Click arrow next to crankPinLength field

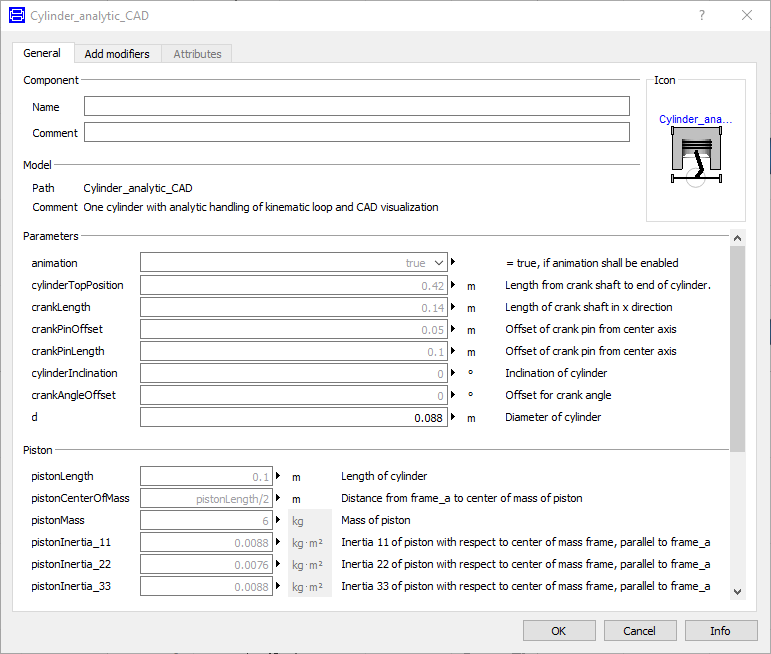pyautogui.click(x=453, y=351)
